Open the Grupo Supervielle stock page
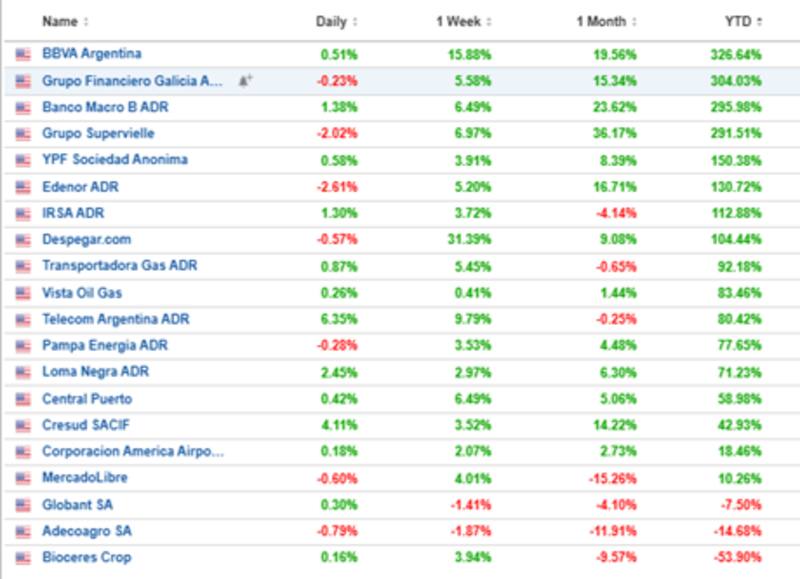The height and width of the screenshot is (579, 800). pyautogui.click(x=98, y=133)
